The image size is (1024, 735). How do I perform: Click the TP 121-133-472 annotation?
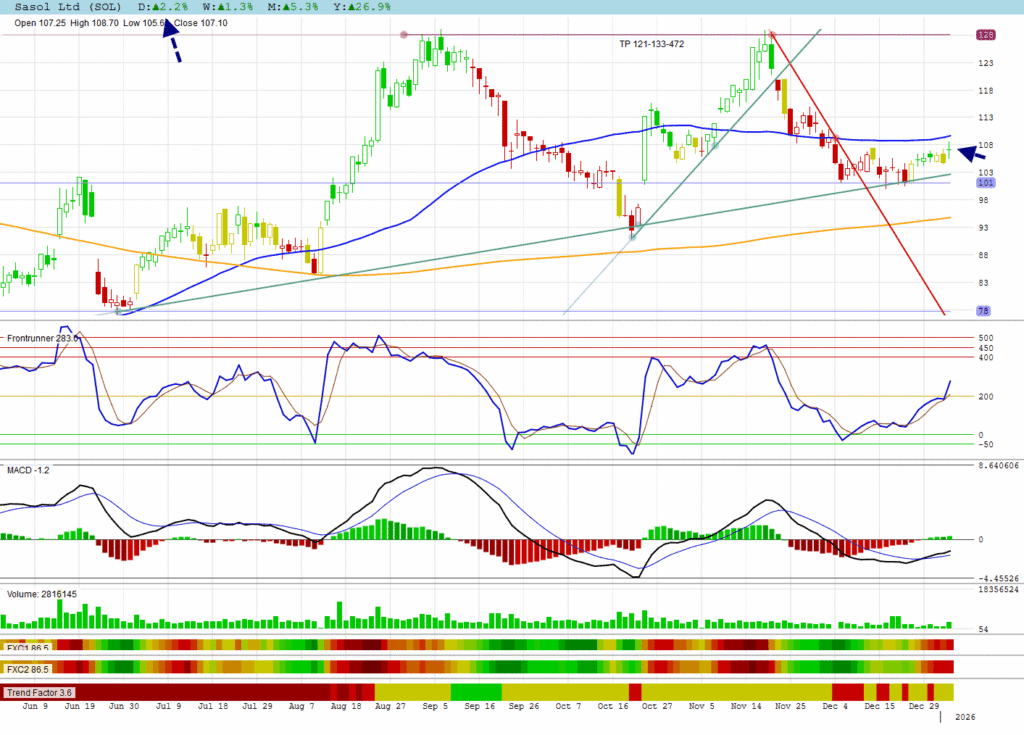[x=651, y=44]
